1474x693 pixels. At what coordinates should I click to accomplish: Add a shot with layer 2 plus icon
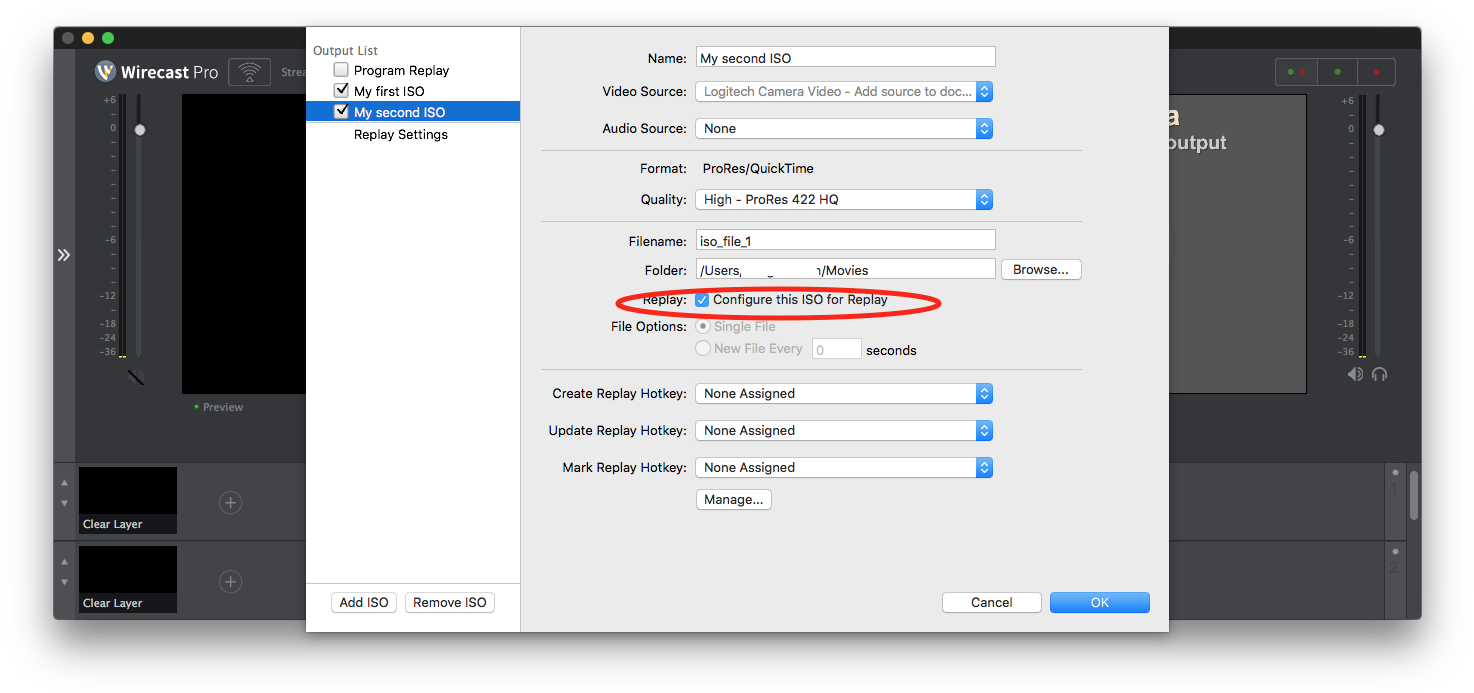(x=230, y=581)
